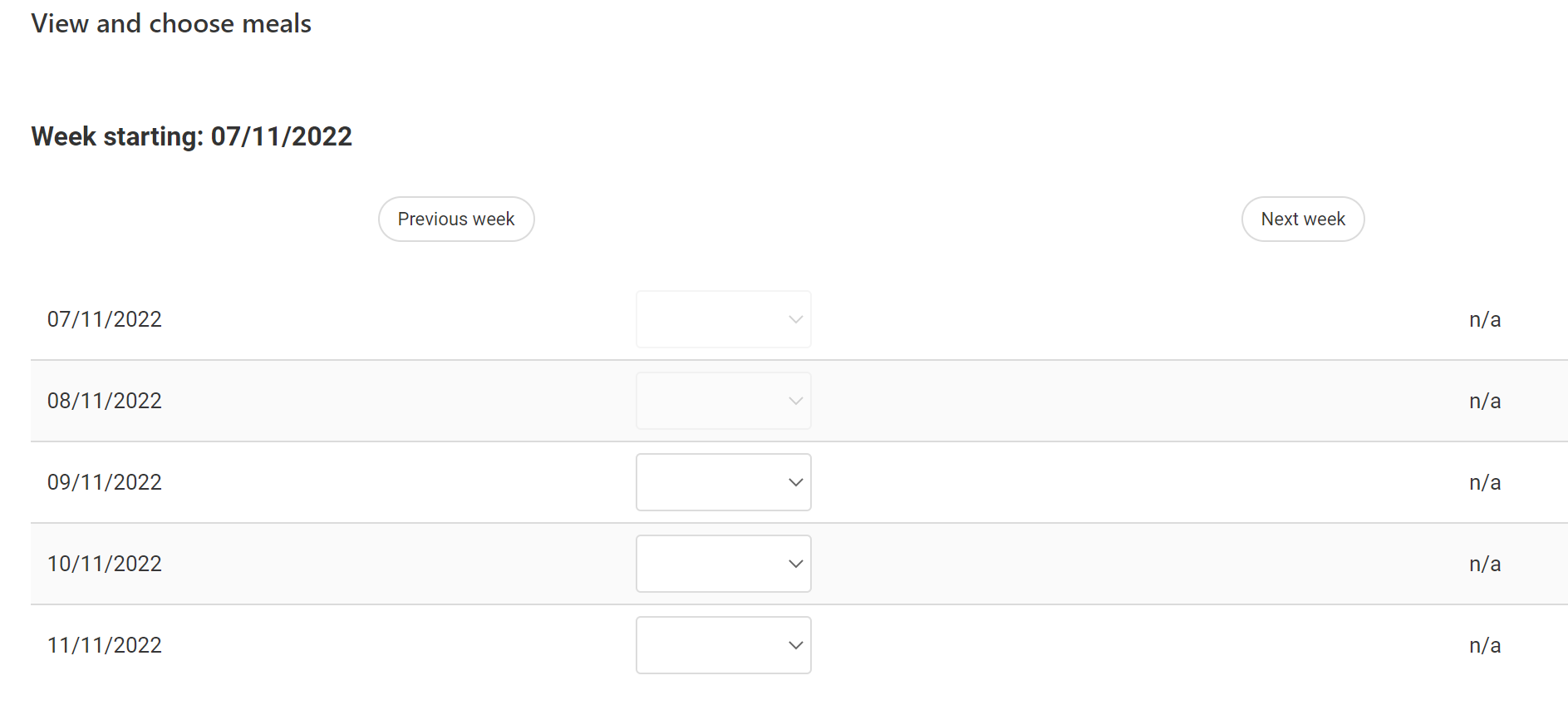Click the n/a value beside 09/11/2022
The width and height of the screenshot is (1568, 710).
tap(1484, 482)
